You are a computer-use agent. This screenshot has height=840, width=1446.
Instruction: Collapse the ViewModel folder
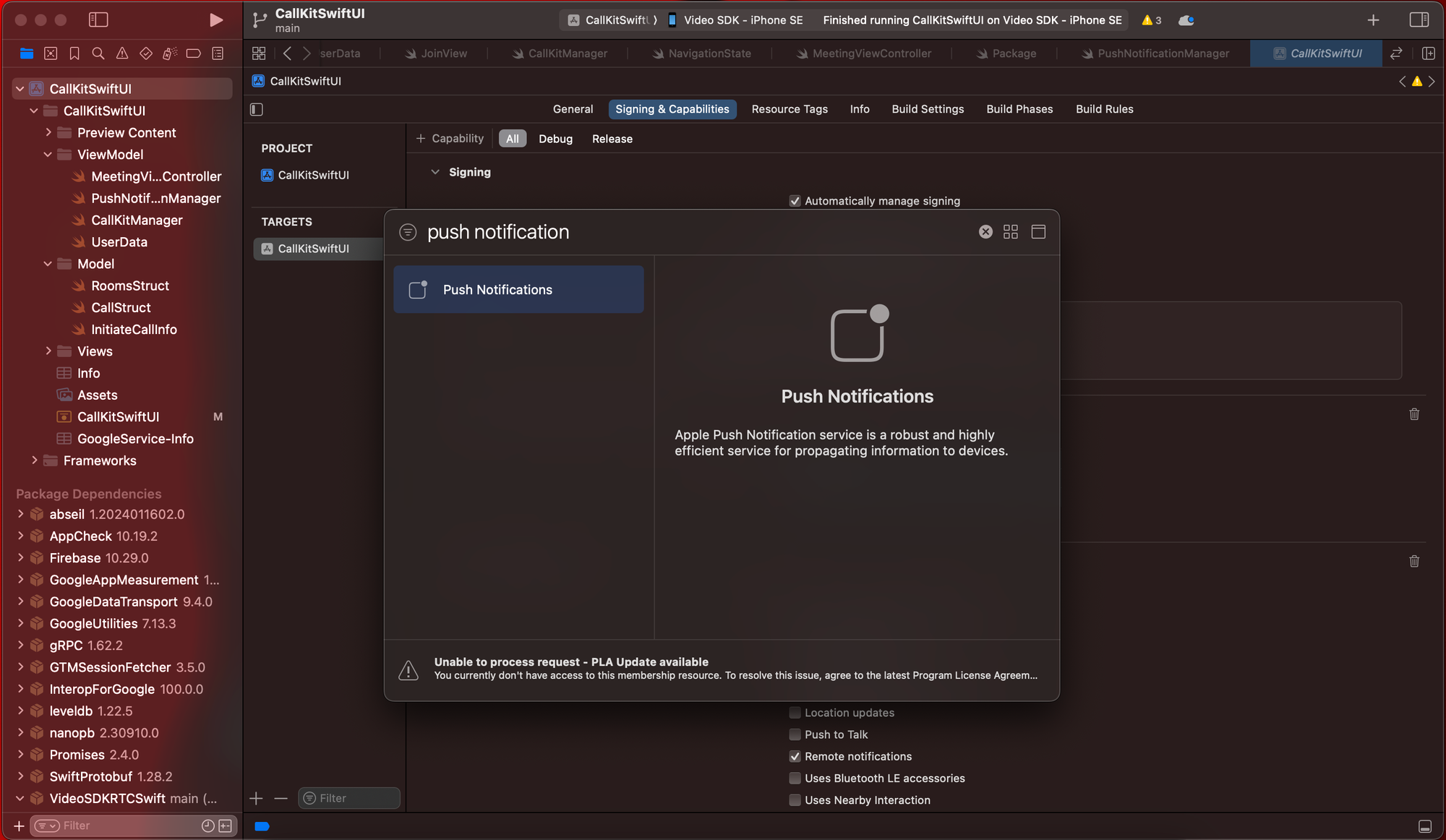[48, 155]
